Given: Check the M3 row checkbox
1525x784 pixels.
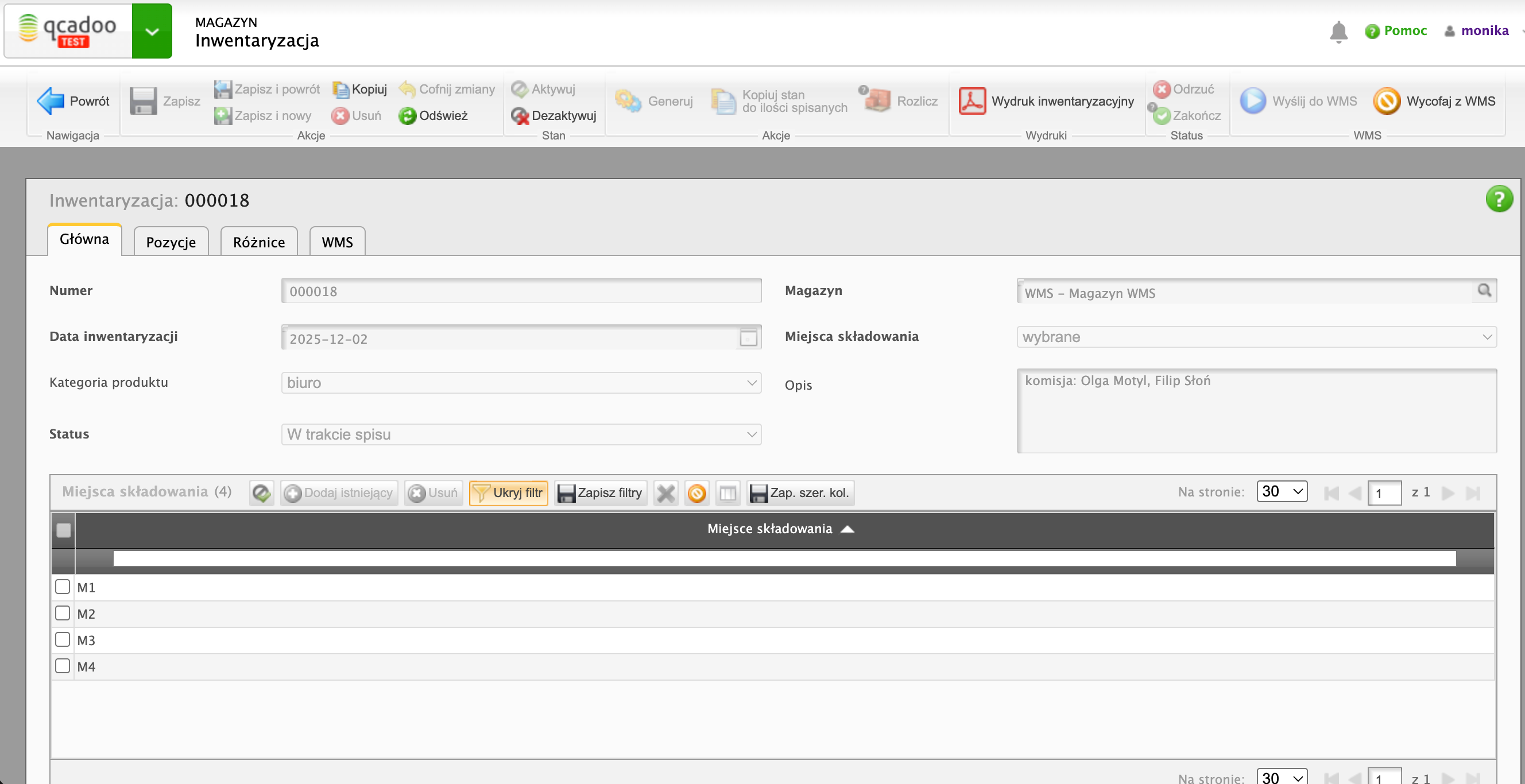Looking at the screenshot, I should pos(63,639).
